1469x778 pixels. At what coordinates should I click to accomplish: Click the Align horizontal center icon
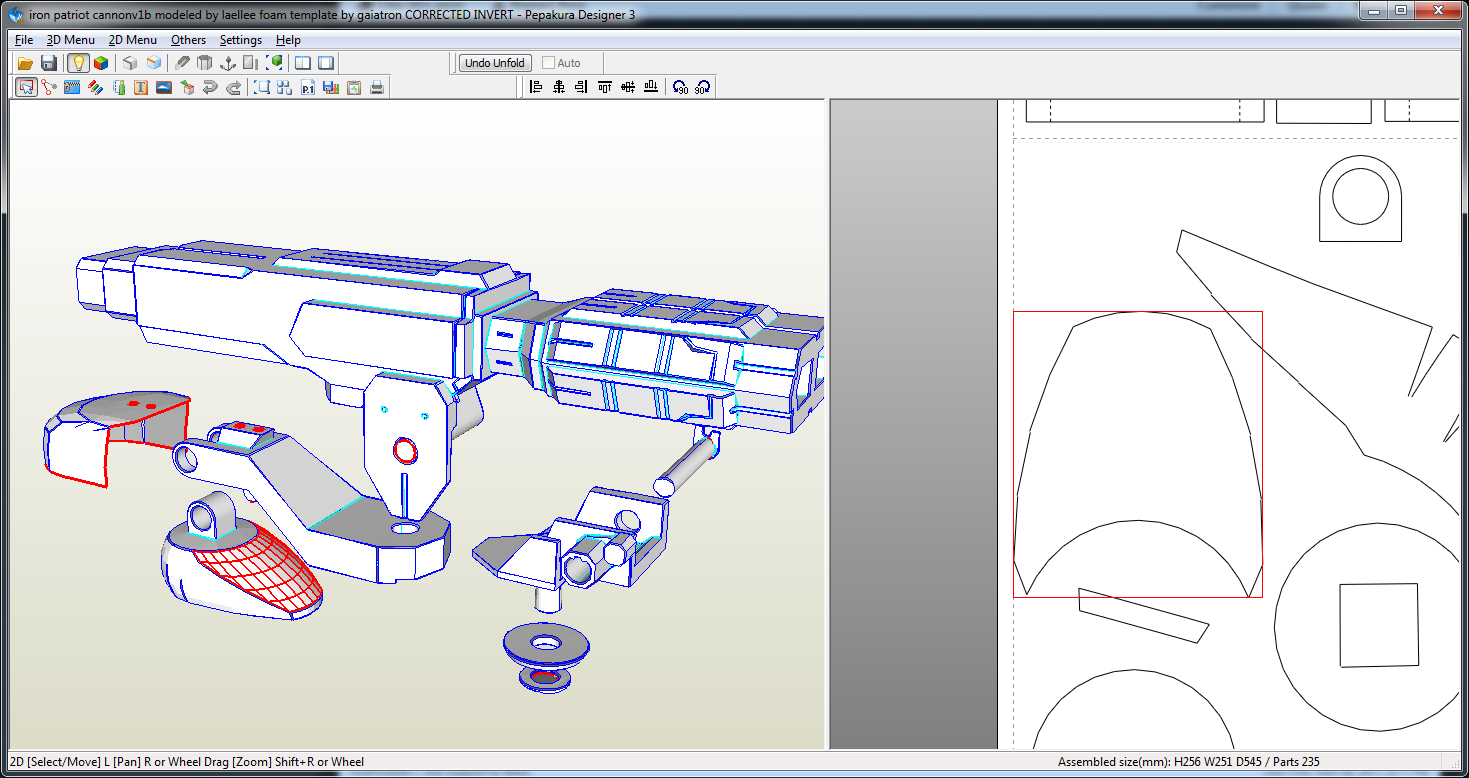[559, 88]
